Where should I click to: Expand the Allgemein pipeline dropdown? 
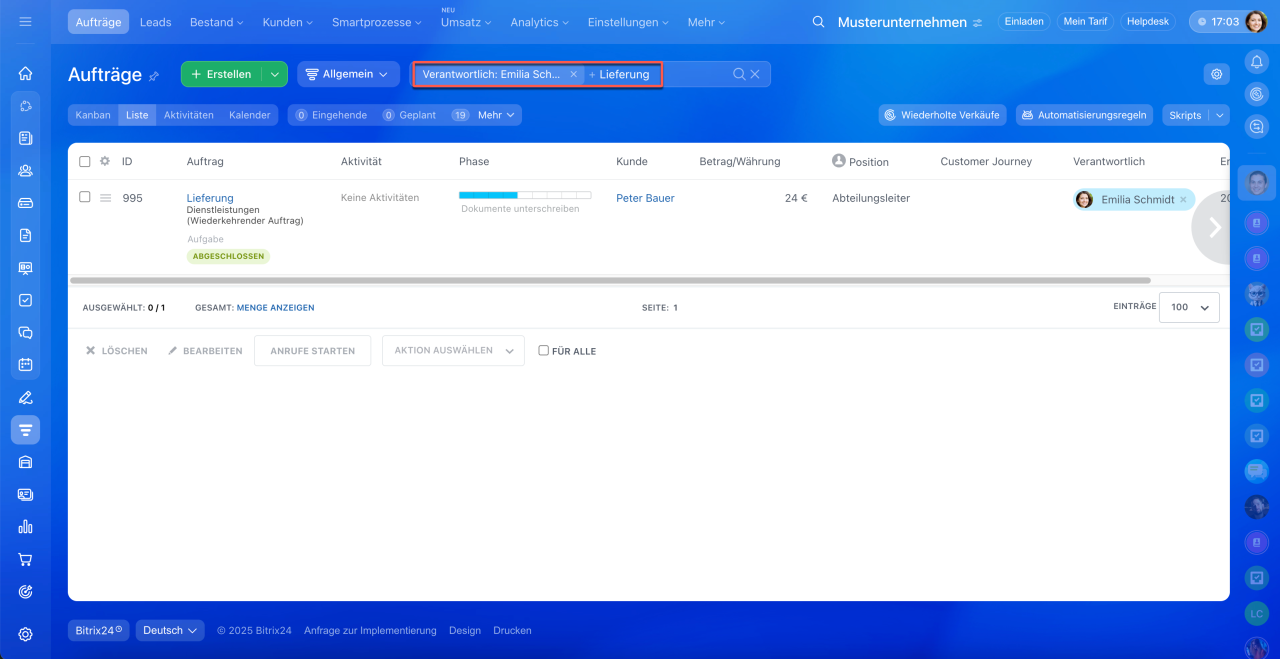tap(347, 74)
